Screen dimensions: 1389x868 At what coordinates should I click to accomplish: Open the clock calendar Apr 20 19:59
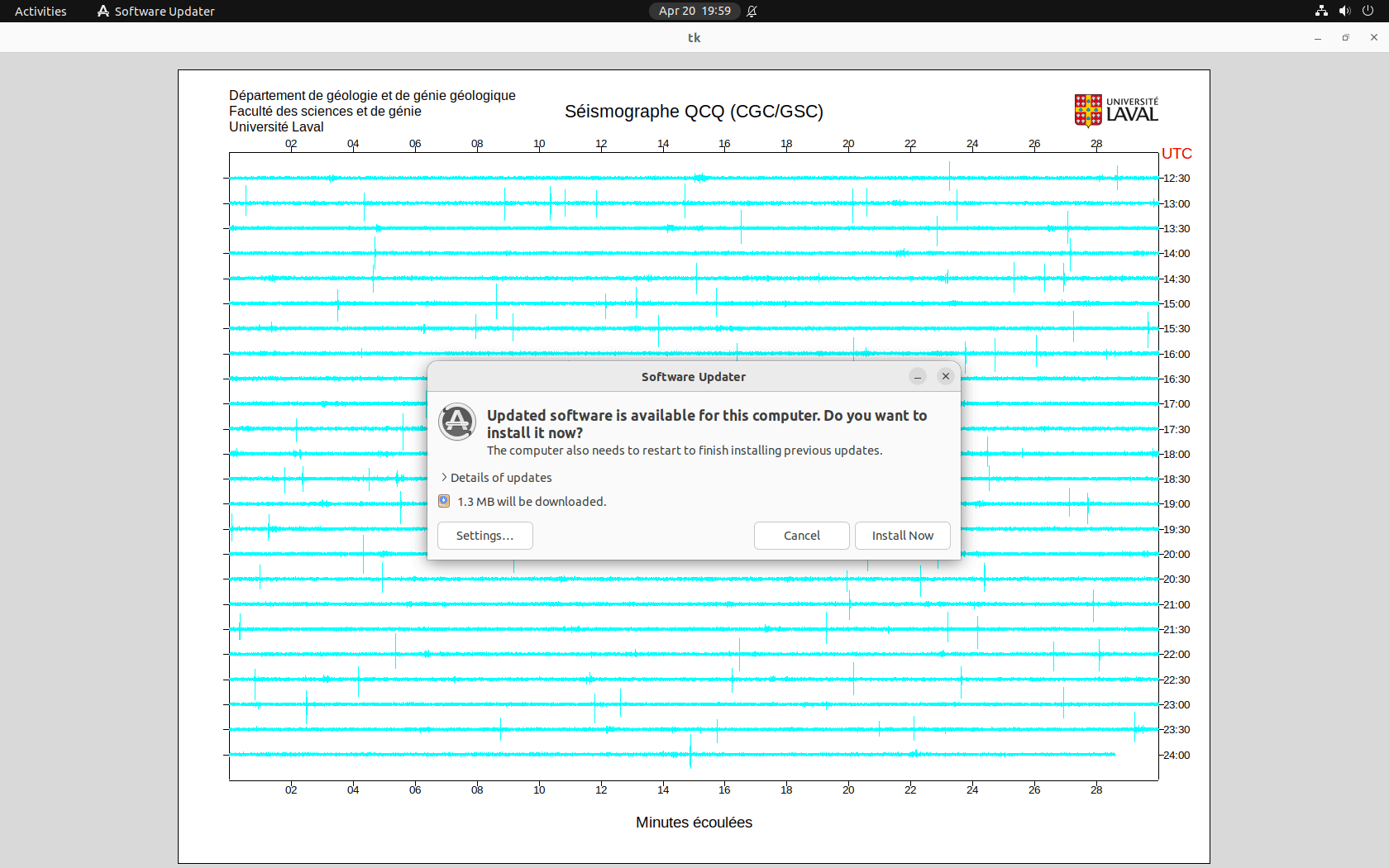694,11
